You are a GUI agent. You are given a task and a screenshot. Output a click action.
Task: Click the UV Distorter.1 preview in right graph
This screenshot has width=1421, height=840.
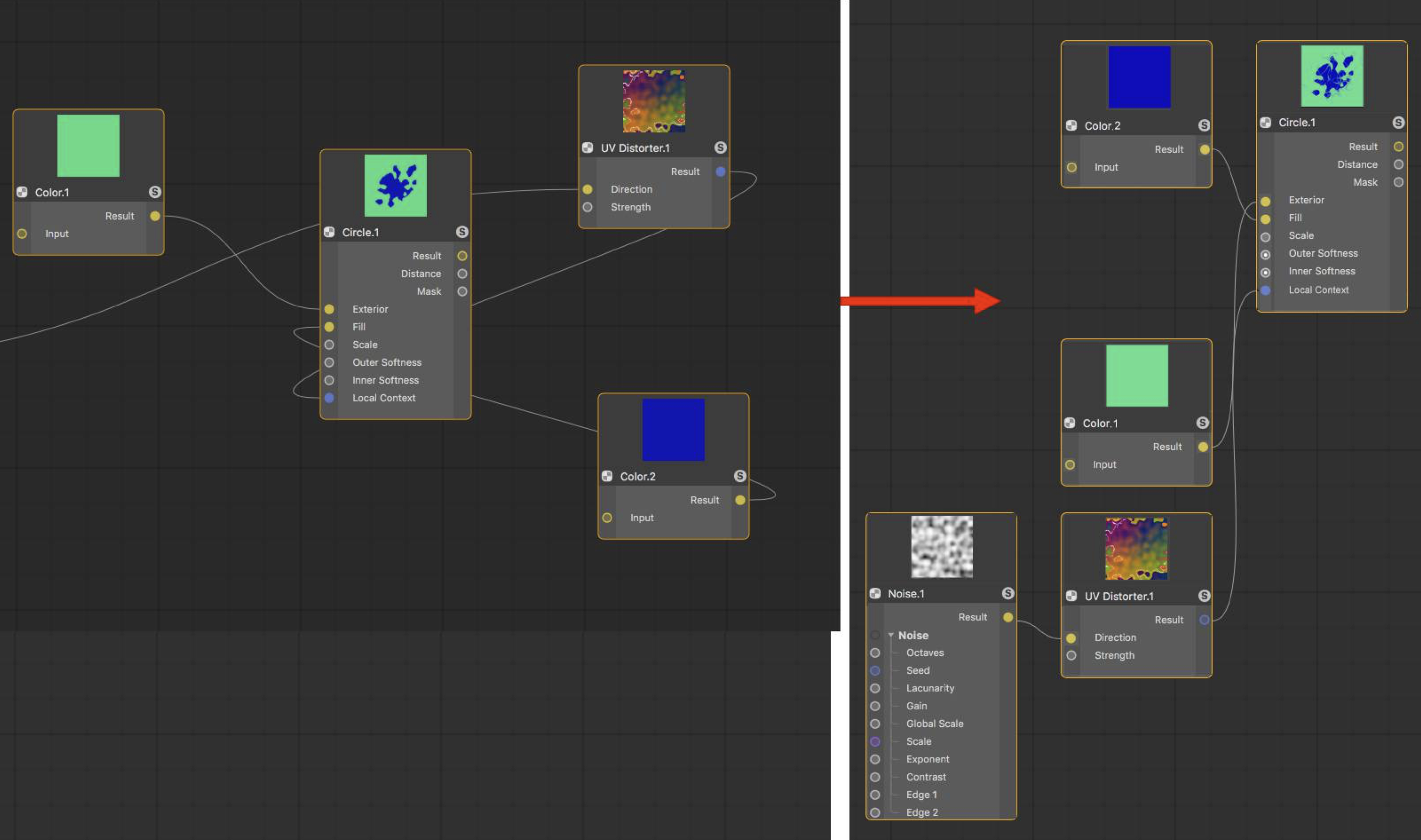[x=1136, y=548]
